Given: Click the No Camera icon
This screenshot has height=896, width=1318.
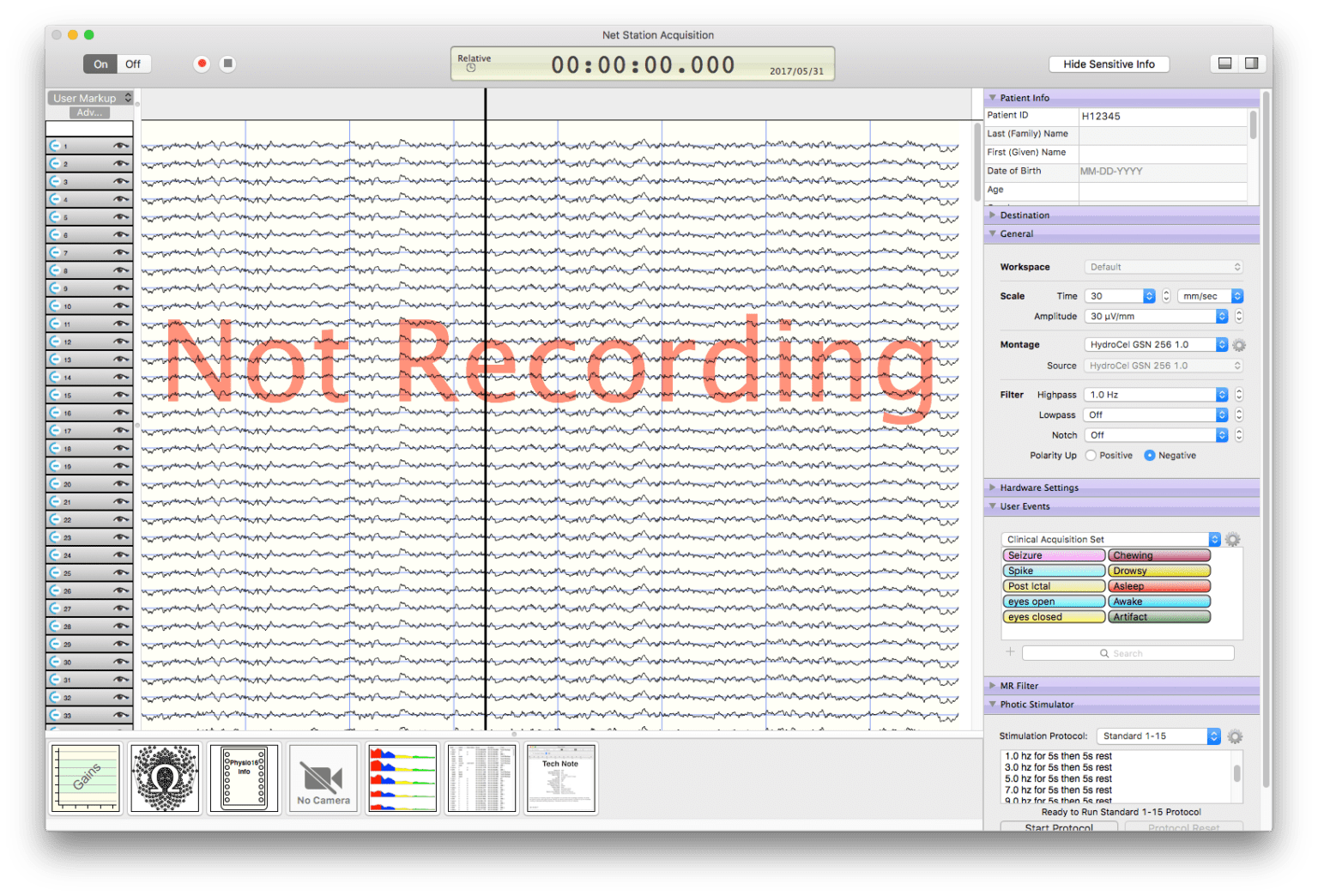Looking at the screenshot, I should 323,778.
